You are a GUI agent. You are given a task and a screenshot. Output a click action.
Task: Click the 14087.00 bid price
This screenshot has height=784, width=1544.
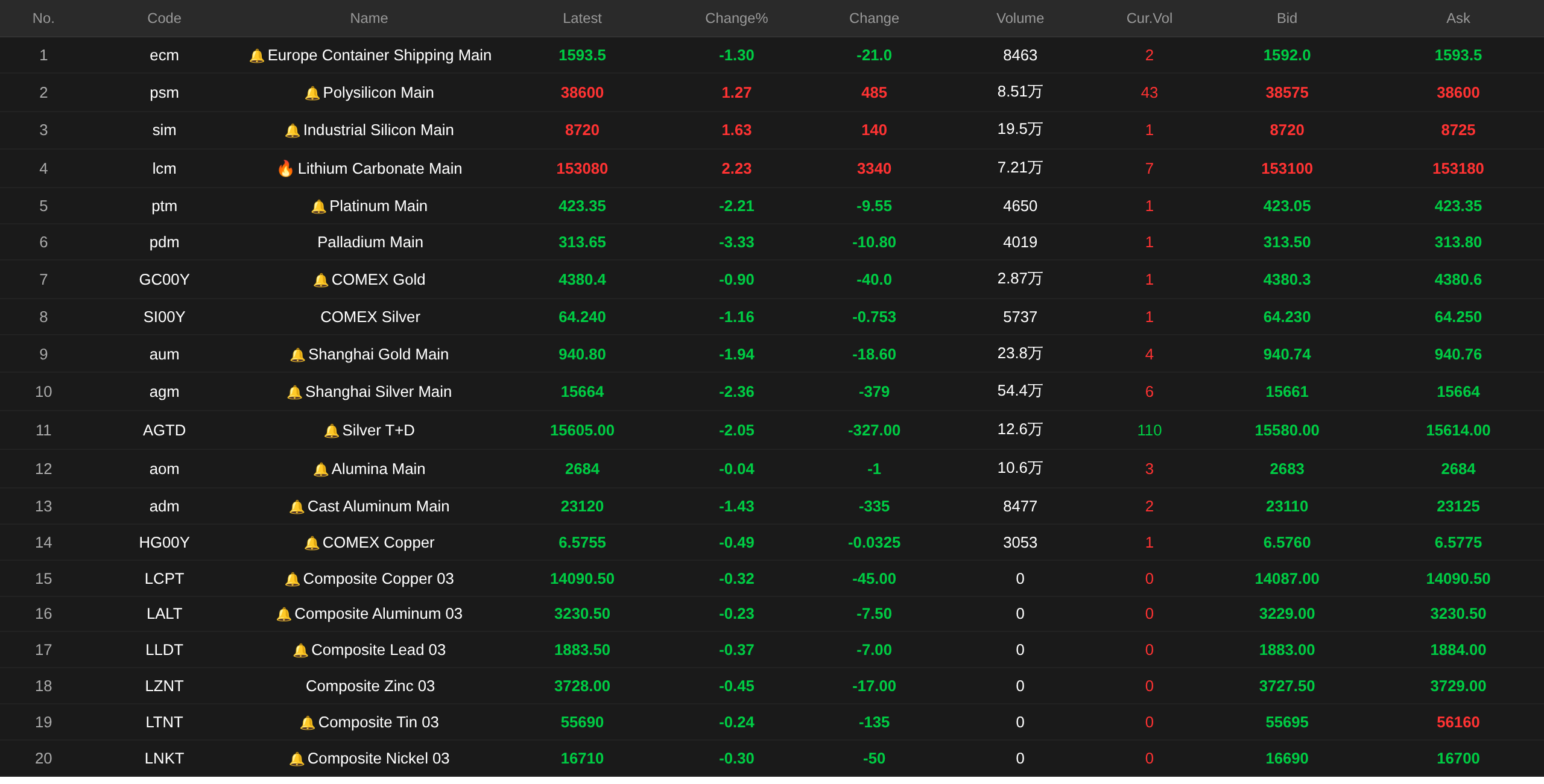tap(1287, 578)
